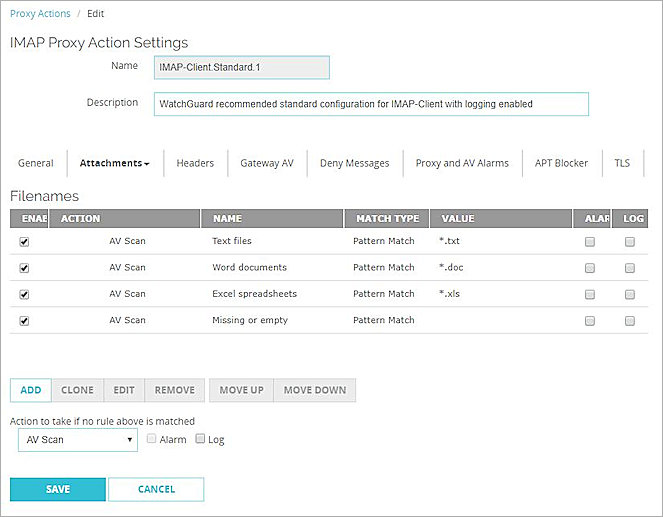Tick Log checkbox in Missing or empty row
This screenshot has width=663, height=517.
(630, 321)
